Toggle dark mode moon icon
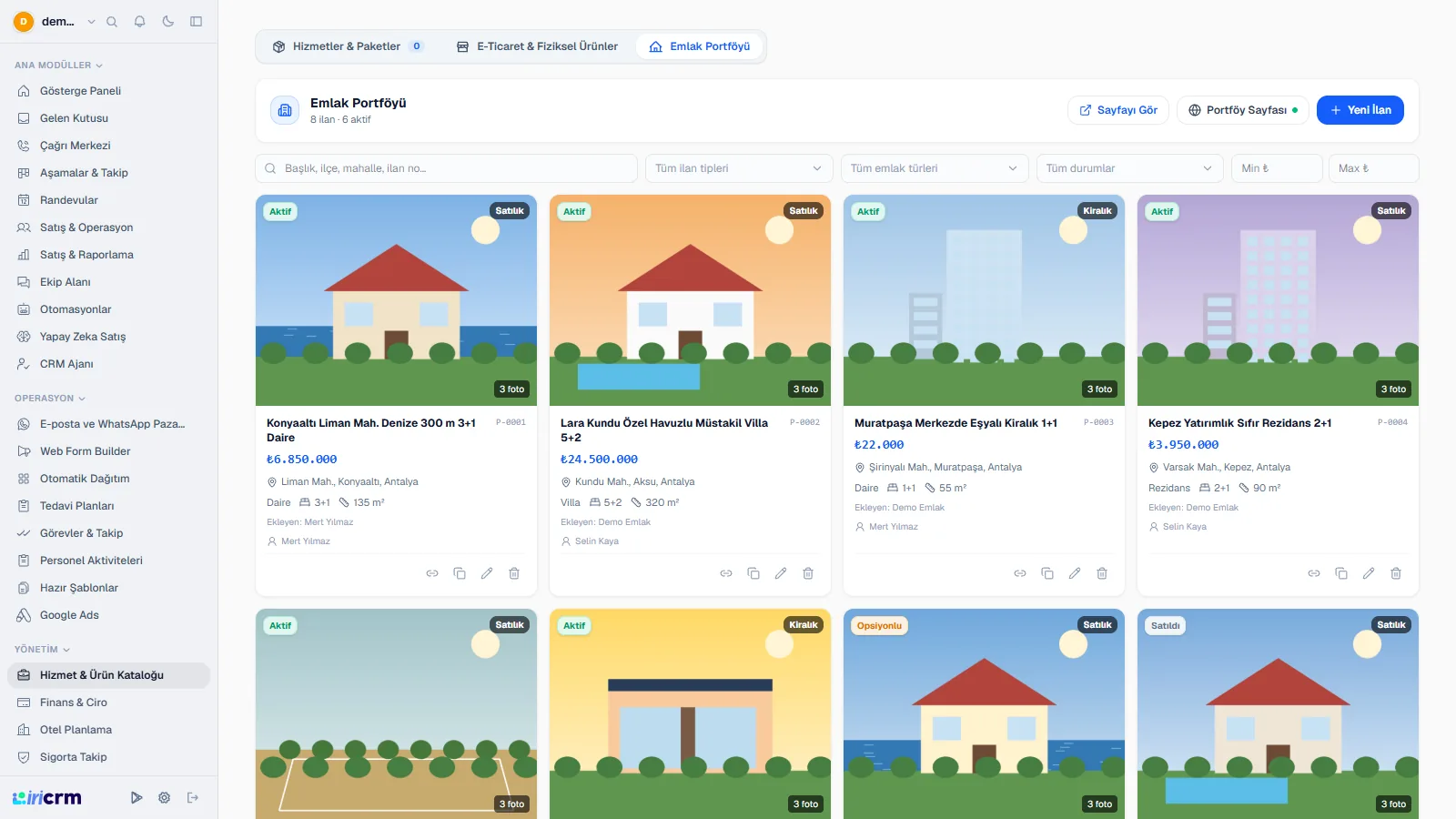The image size is (1456, 819). (x=168, y=22)
